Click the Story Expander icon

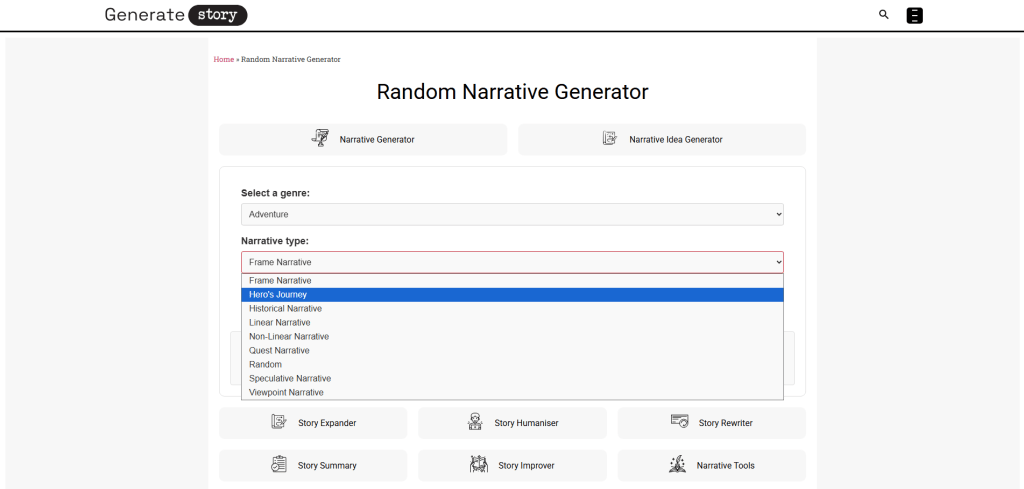tap(279, 422)
